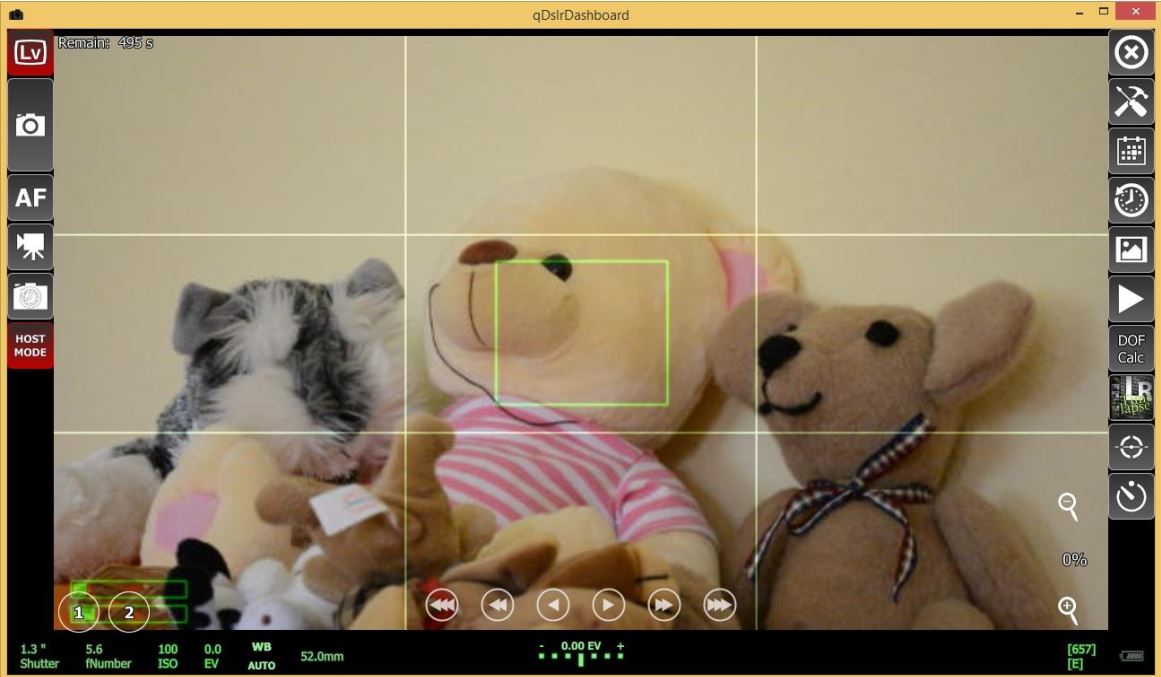1161x677 pixels.
Task: Select the camera capture icon
Action: click(x=30, y=124)
